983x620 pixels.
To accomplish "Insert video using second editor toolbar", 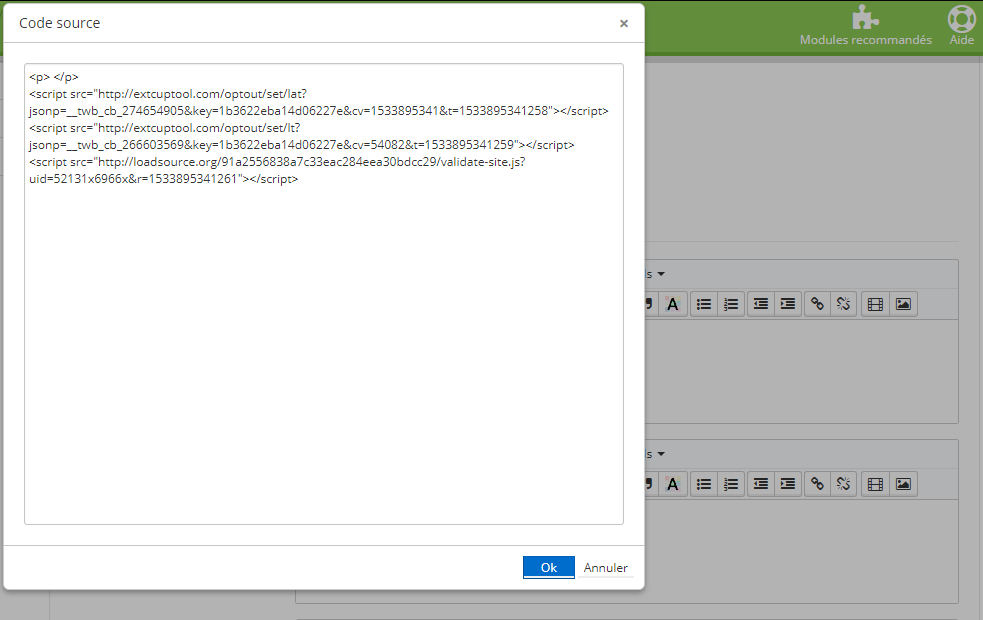I will point(875,484).
